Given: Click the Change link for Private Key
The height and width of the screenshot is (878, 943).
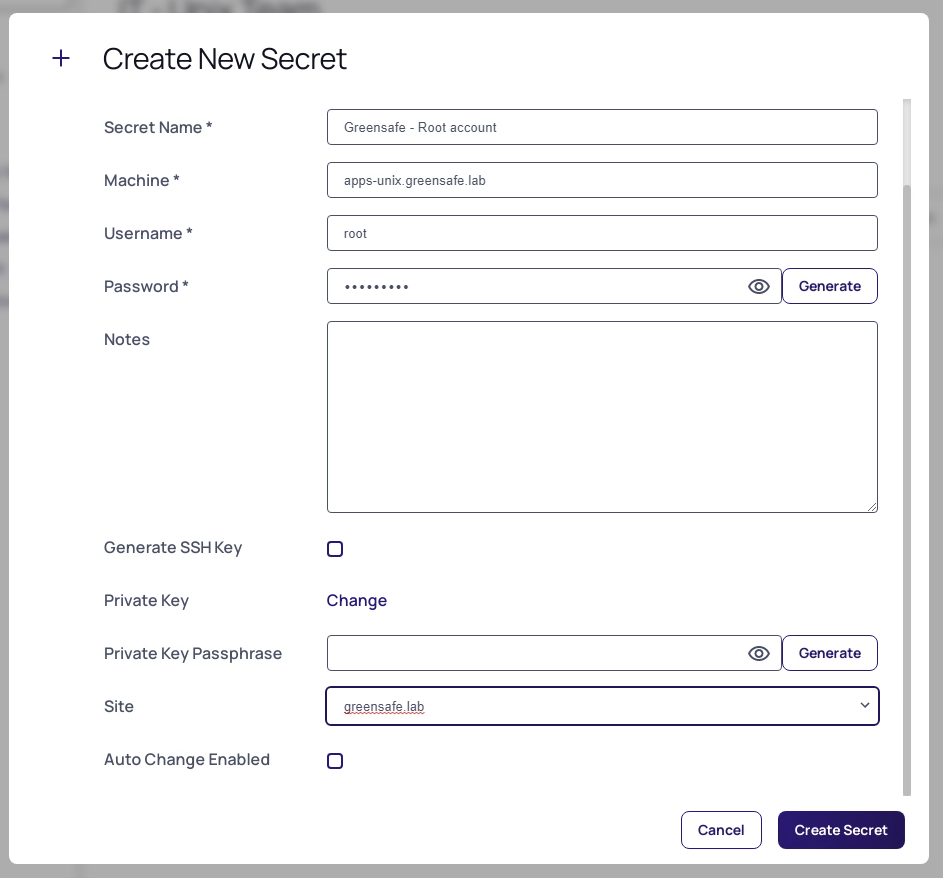Looking at the screenshot, I should point(356,601).
